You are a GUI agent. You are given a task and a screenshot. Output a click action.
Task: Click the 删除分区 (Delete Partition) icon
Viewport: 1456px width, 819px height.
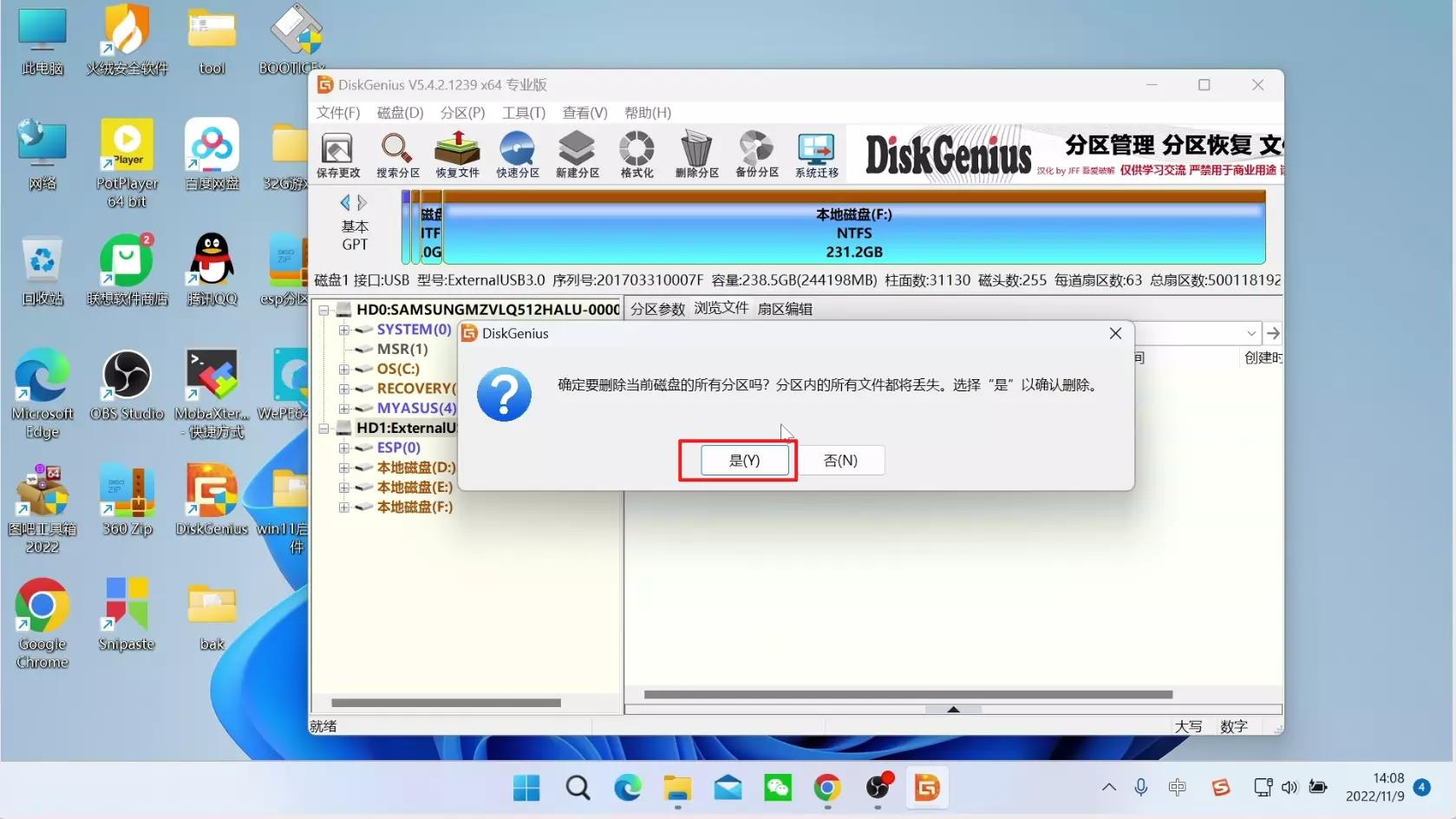[x=696, y=154]
